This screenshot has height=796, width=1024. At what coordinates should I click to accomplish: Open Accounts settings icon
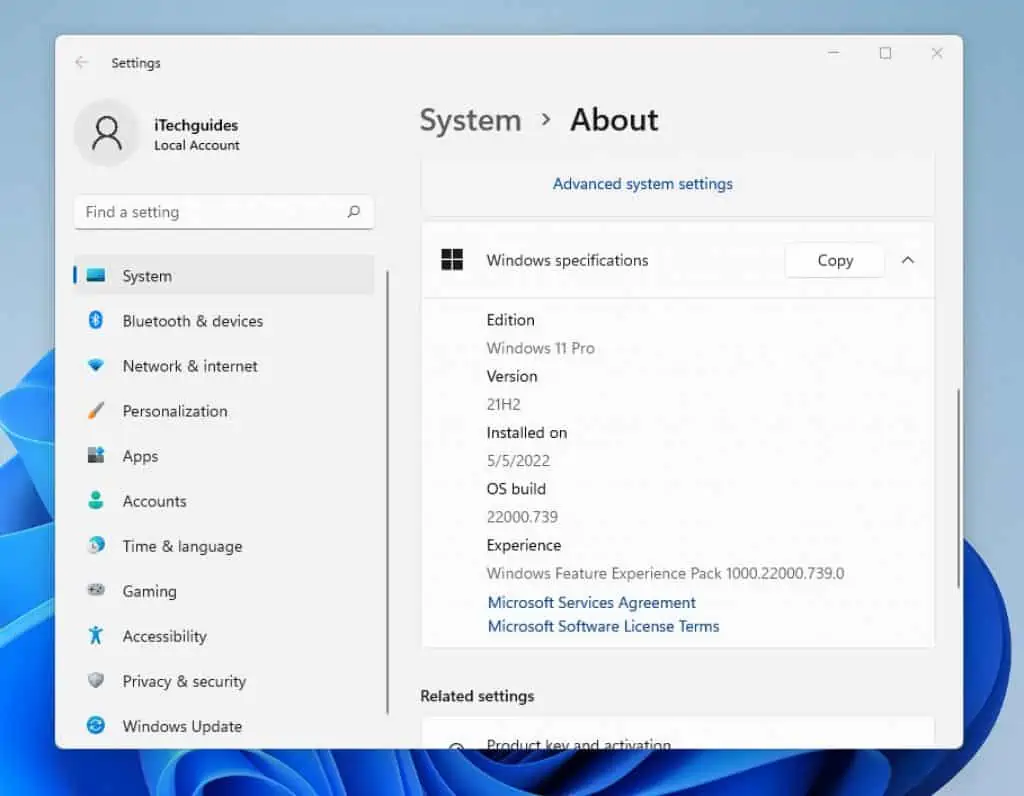98,501
